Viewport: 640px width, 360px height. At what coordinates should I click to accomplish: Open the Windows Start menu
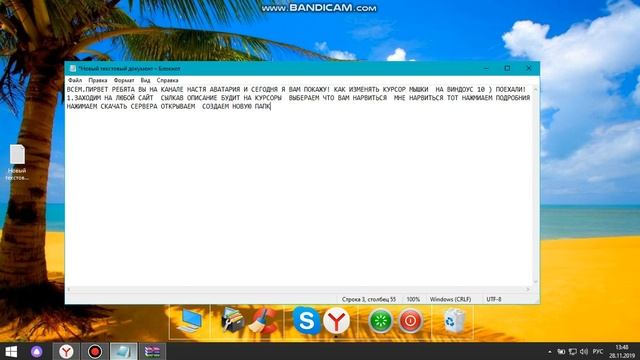point(11,351)
